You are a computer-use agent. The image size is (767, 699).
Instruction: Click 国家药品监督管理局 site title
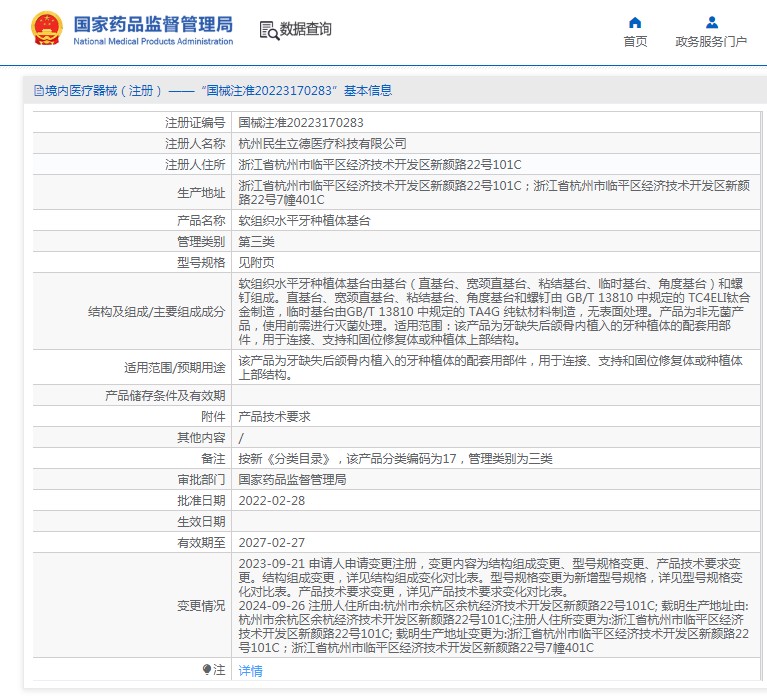pos(153,24)
